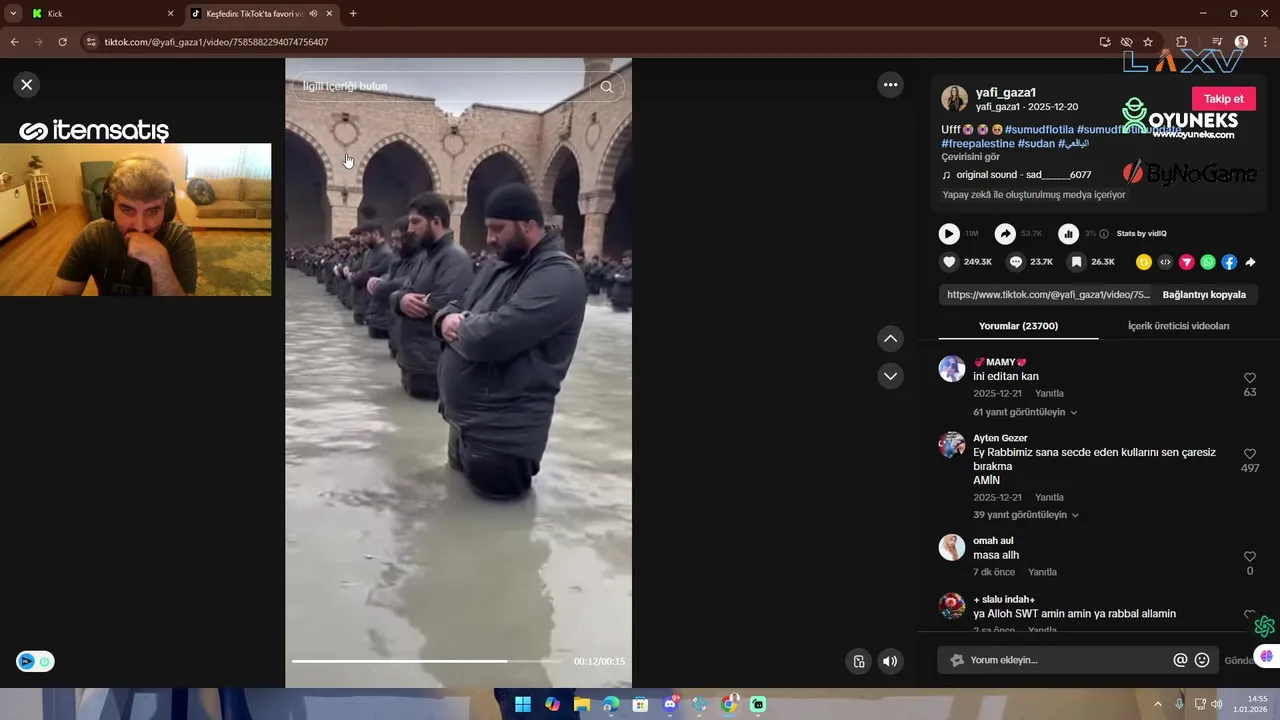Click the vidIQ bar chart stats icon
Viewport: 1280px width, 720px height.
pos(1068,233)
